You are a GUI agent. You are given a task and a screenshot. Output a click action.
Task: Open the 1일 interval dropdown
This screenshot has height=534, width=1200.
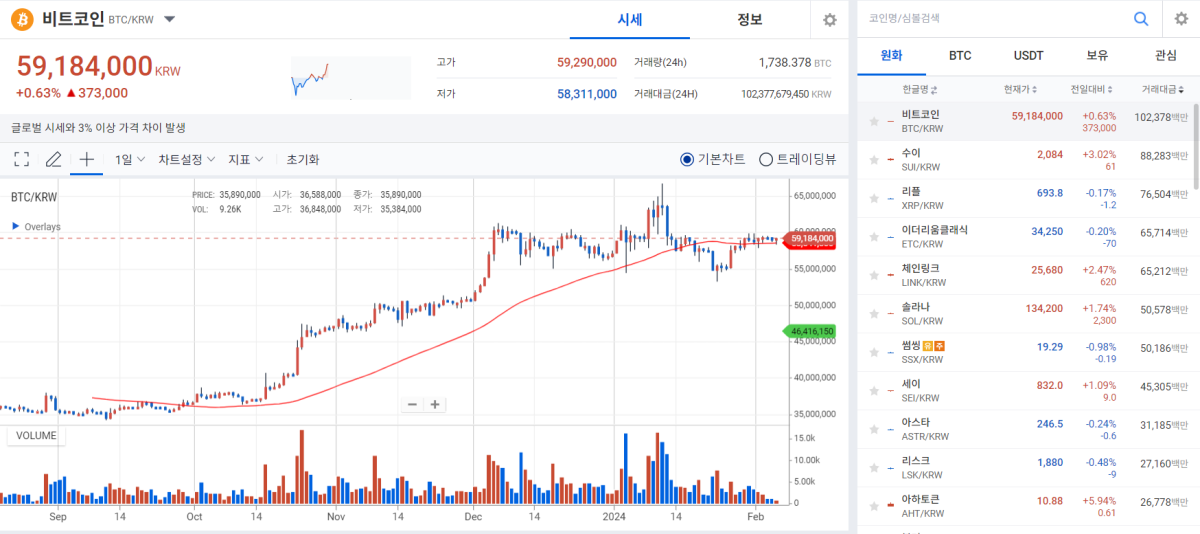(130, 159)
